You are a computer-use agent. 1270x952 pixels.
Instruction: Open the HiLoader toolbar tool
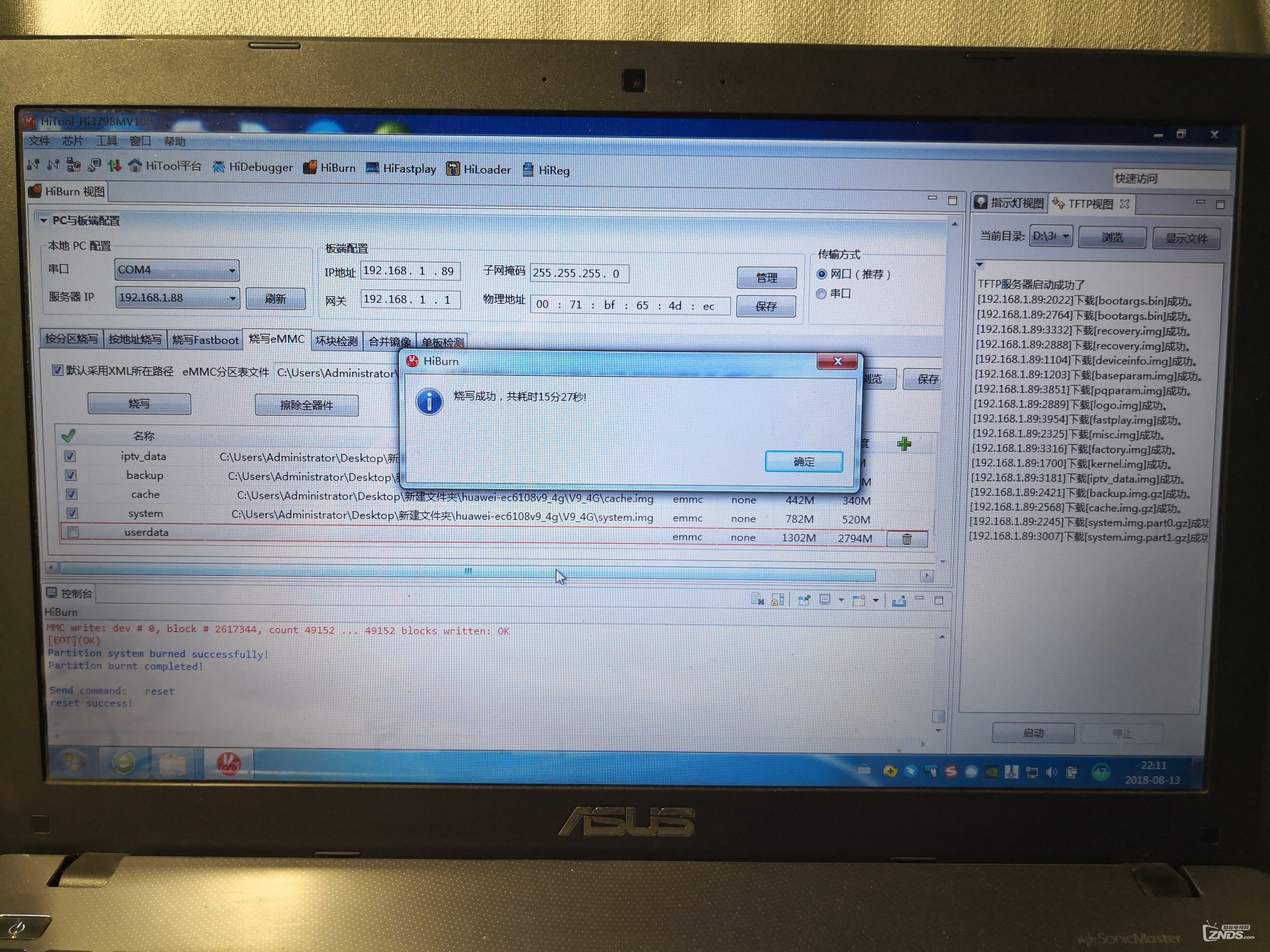pyautogui.click(x=479, y=169)
